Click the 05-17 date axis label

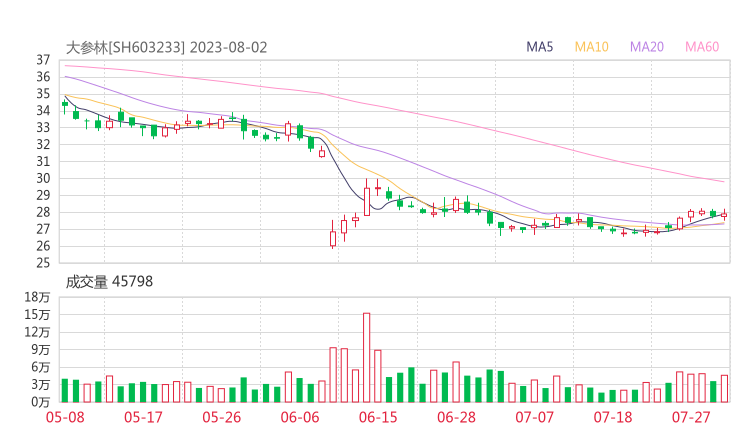[x=143, y=417]
